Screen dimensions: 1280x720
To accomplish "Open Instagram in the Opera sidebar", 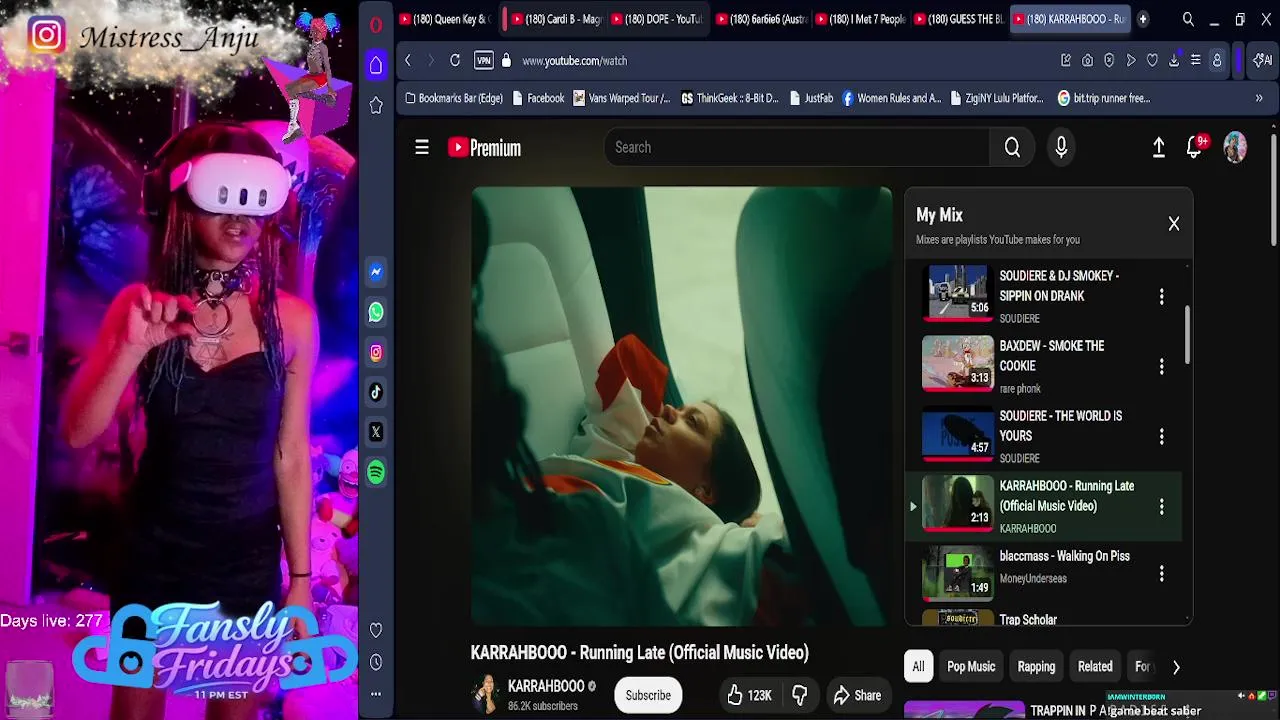I will coord(376,352).
